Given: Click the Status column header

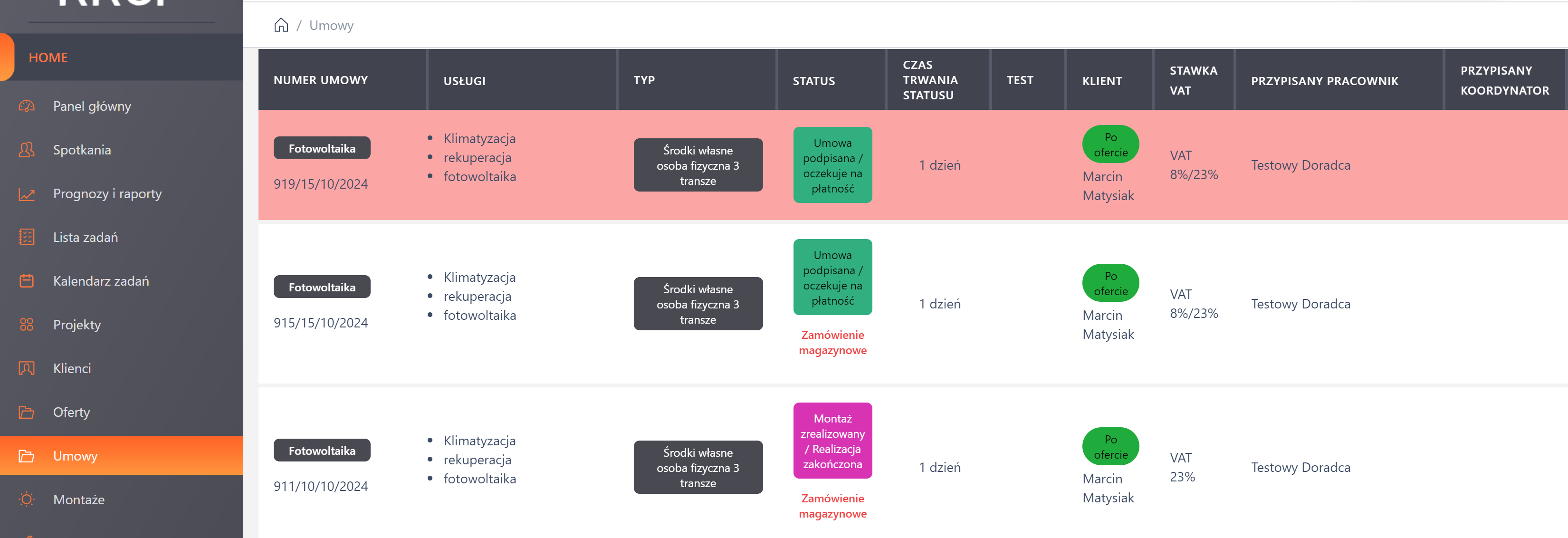Looking at the screenshot, I should [x=813, y=81].
